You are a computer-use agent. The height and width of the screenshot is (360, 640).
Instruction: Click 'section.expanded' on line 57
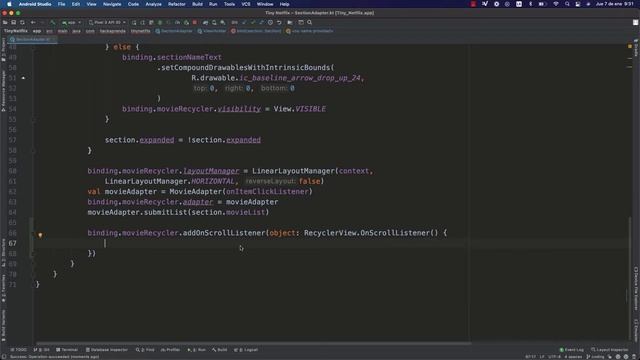[x=139, y=140]
